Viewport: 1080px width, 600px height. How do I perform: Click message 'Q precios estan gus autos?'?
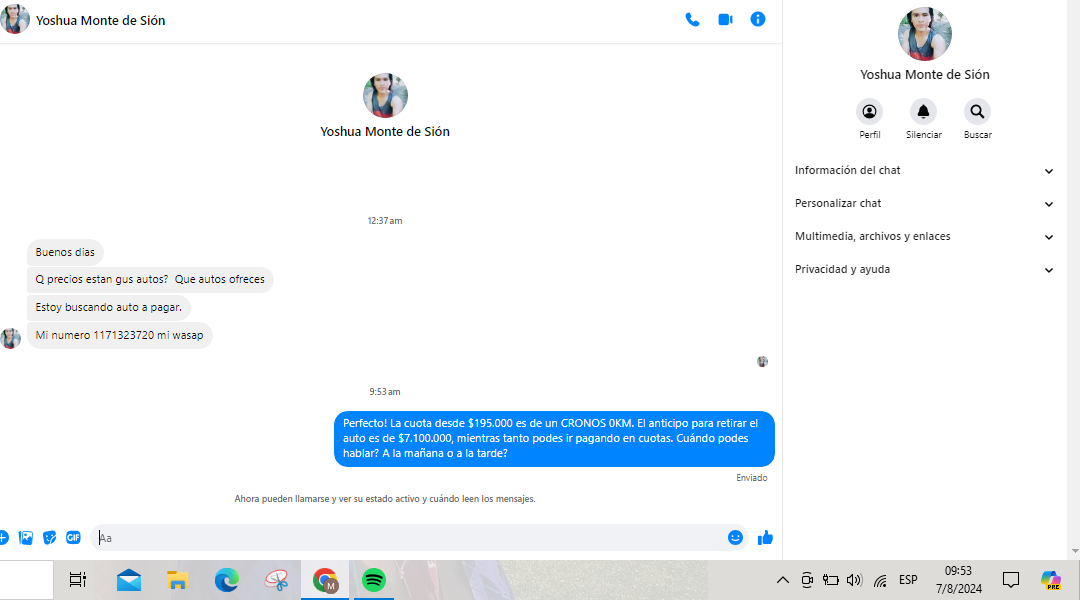150,280
